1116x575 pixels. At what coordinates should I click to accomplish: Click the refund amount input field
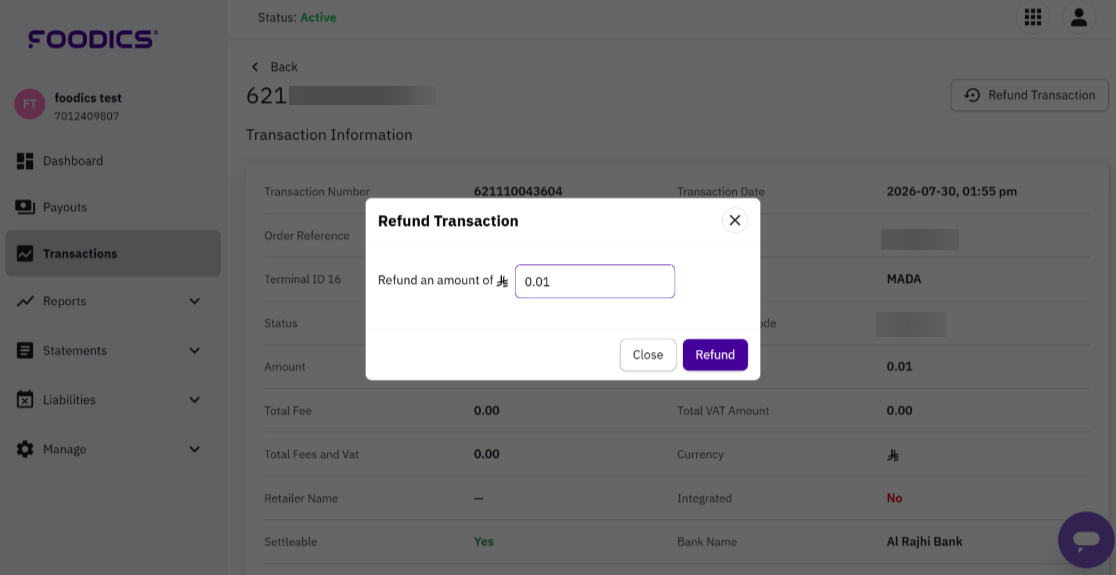point(595,281)
